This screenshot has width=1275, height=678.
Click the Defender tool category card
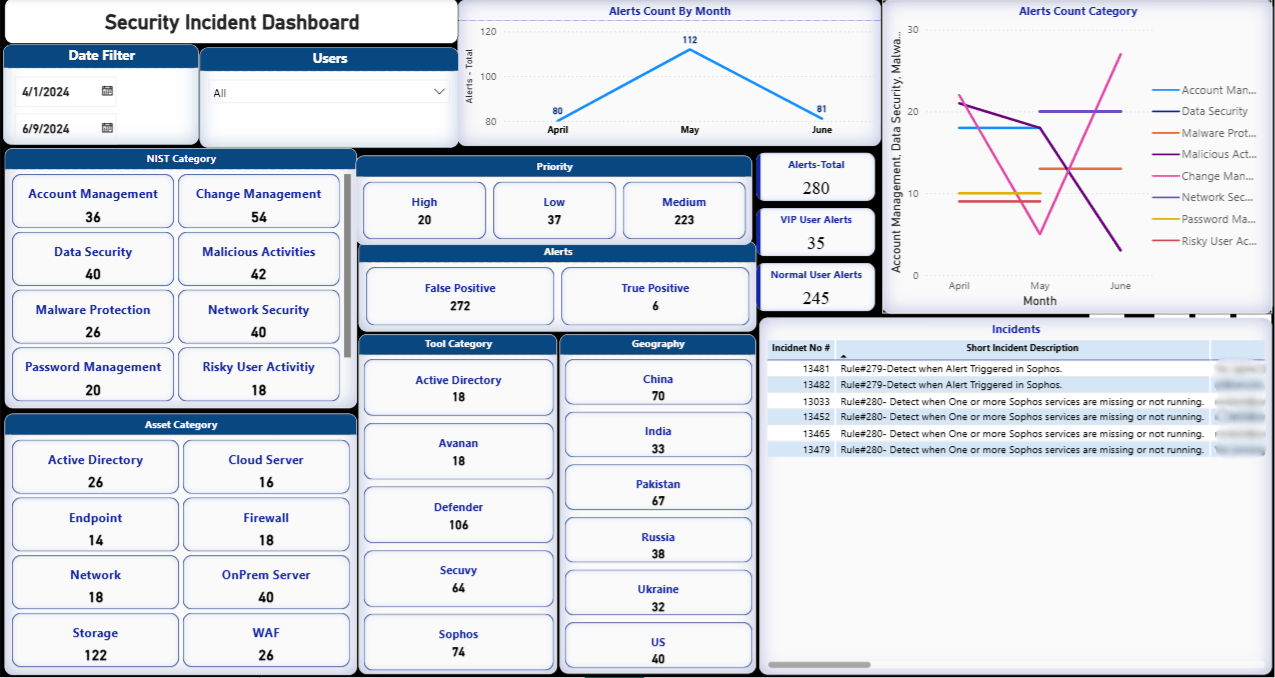point(458,515)
